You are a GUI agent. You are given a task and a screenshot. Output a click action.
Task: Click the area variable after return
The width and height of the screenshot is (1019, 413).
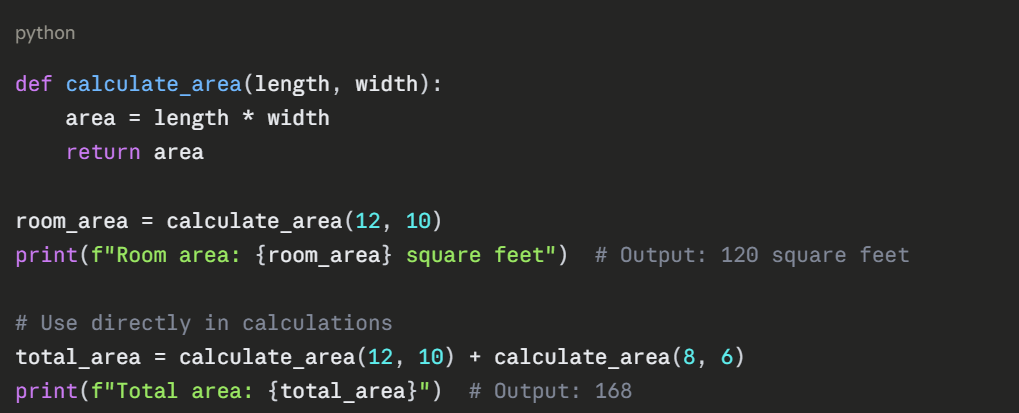tap(179, 152)
